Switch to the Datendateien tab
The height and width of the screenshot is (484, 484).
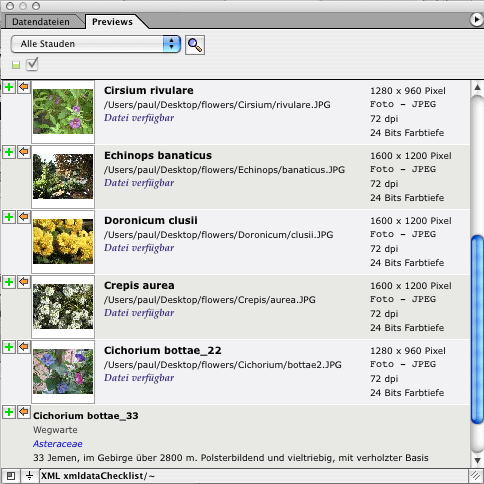41,22
